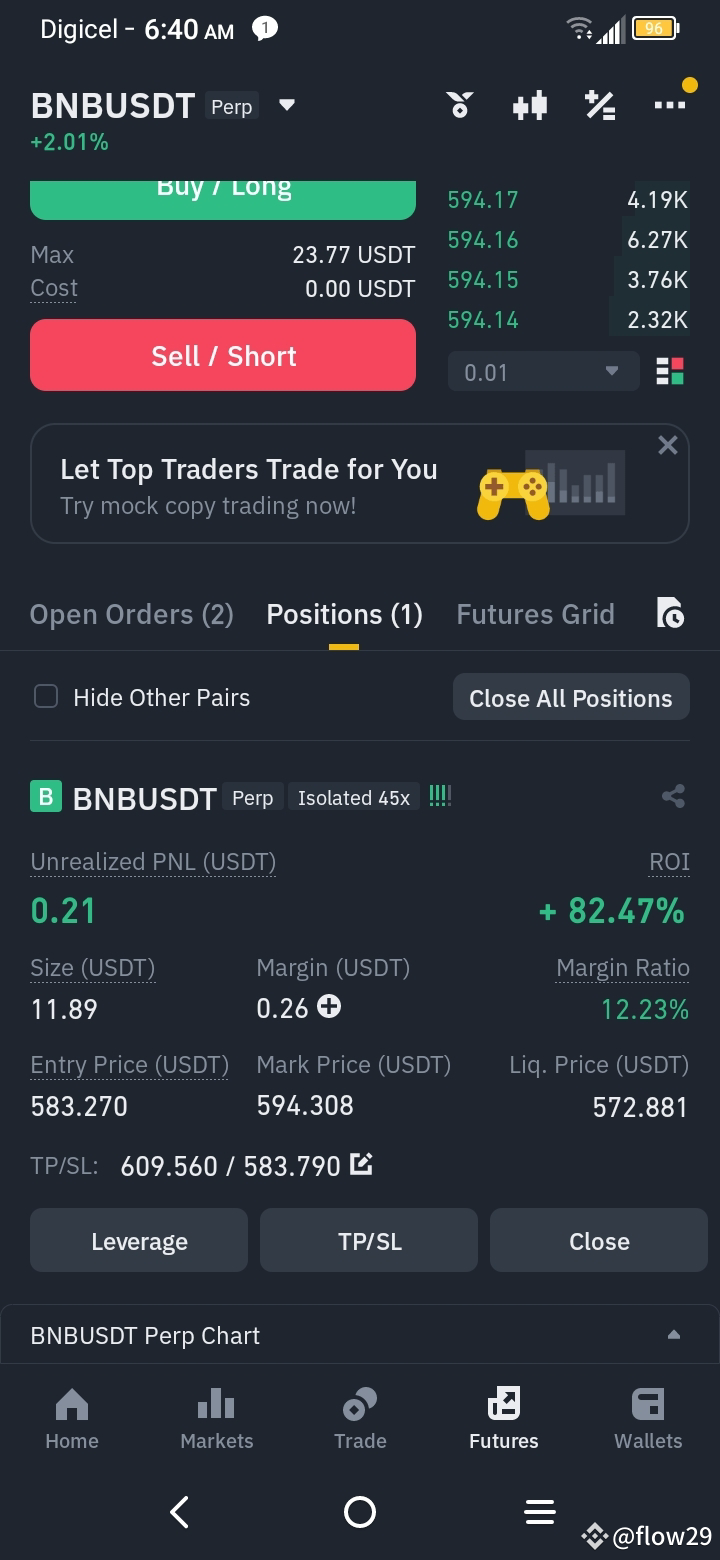Switch order book layout view icon

pos(670,372)
